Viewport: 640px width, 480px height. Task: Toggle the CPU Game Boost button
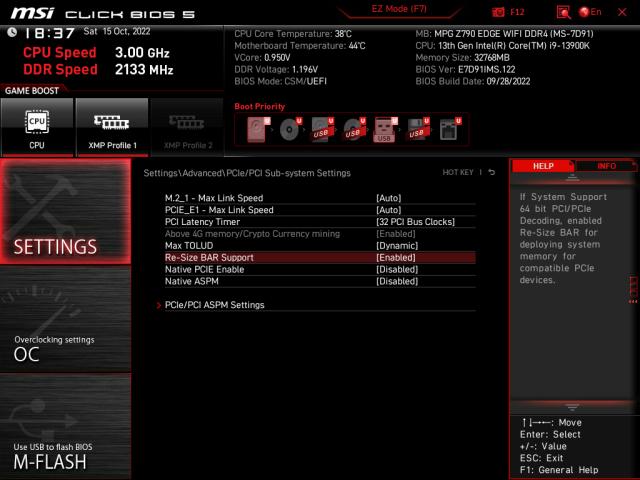pyautogui.click(x=37, y=127)
